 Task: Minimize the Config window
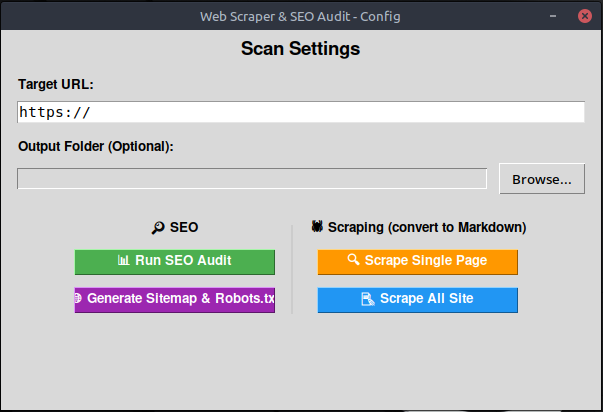(553, 16)
